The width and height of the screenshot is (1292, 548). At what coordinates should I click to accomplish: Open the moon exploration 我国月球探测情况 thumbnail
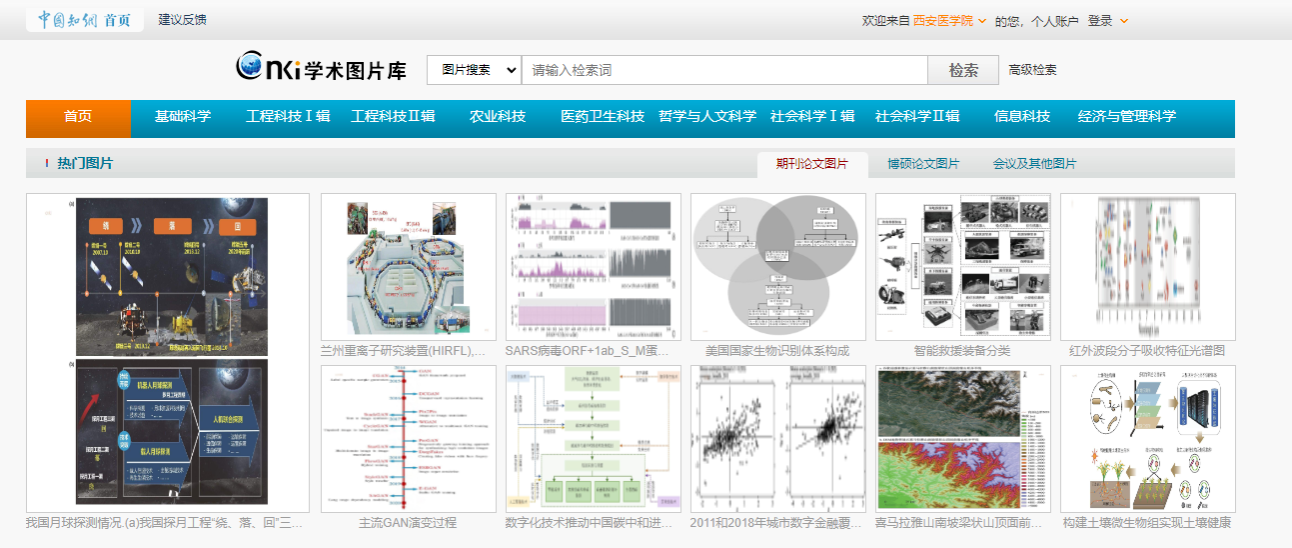[x=168, y=352]
